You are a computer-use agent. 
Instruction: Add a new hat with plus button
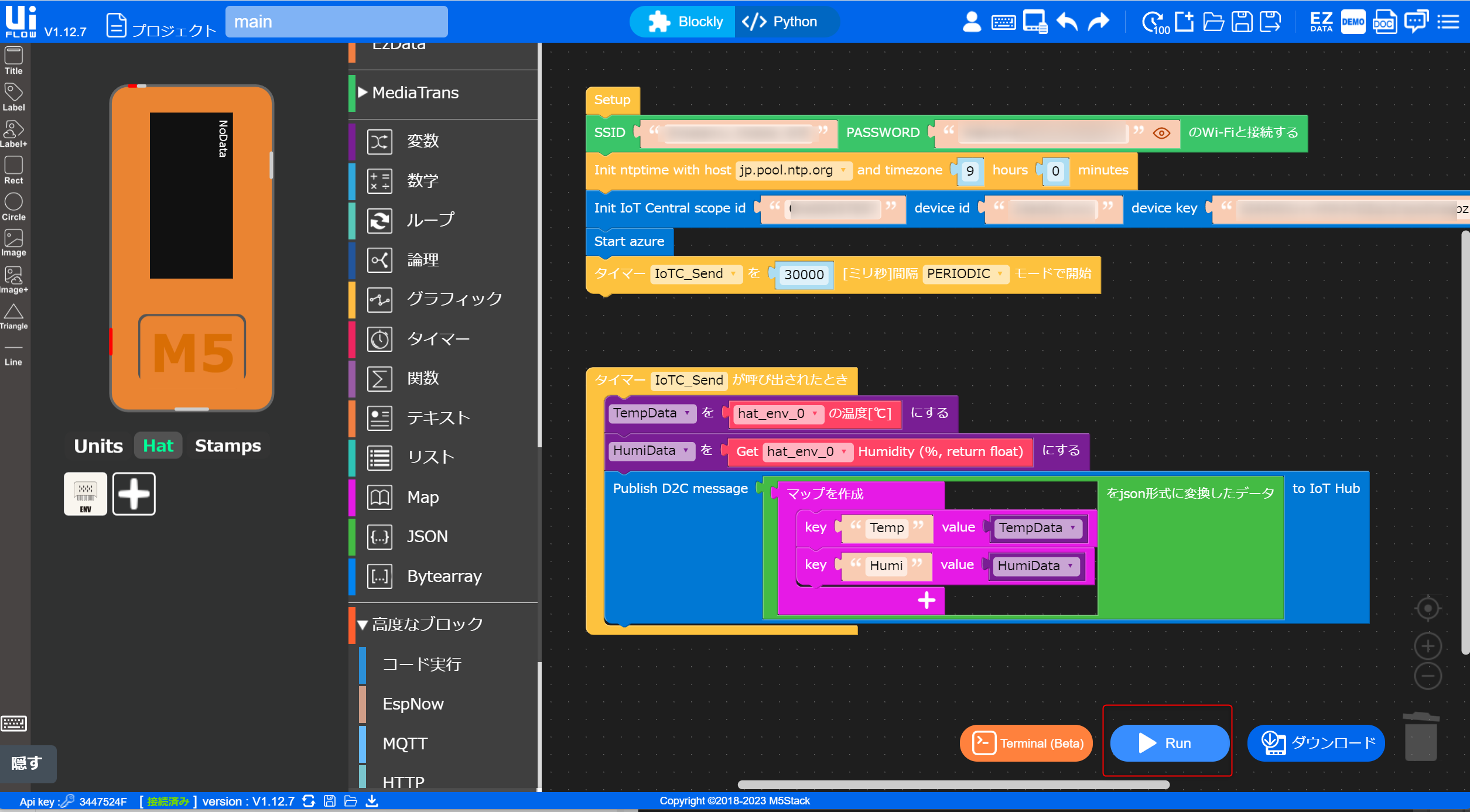(x=134, y=494)
